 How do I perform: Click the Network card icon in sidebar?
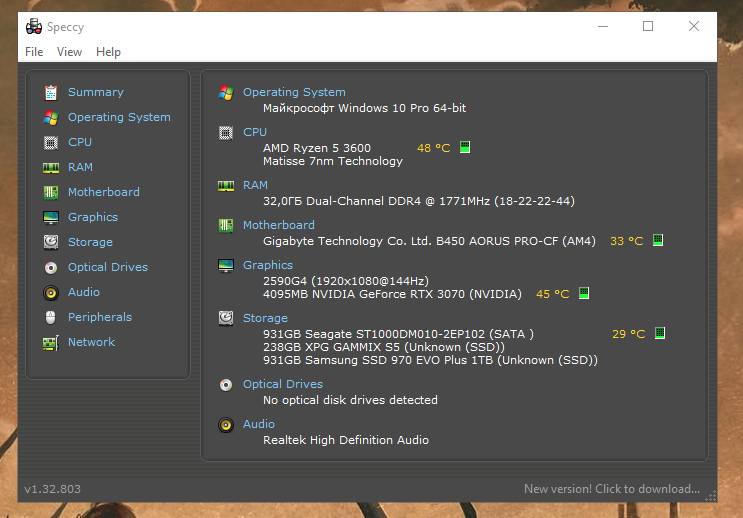51,343
